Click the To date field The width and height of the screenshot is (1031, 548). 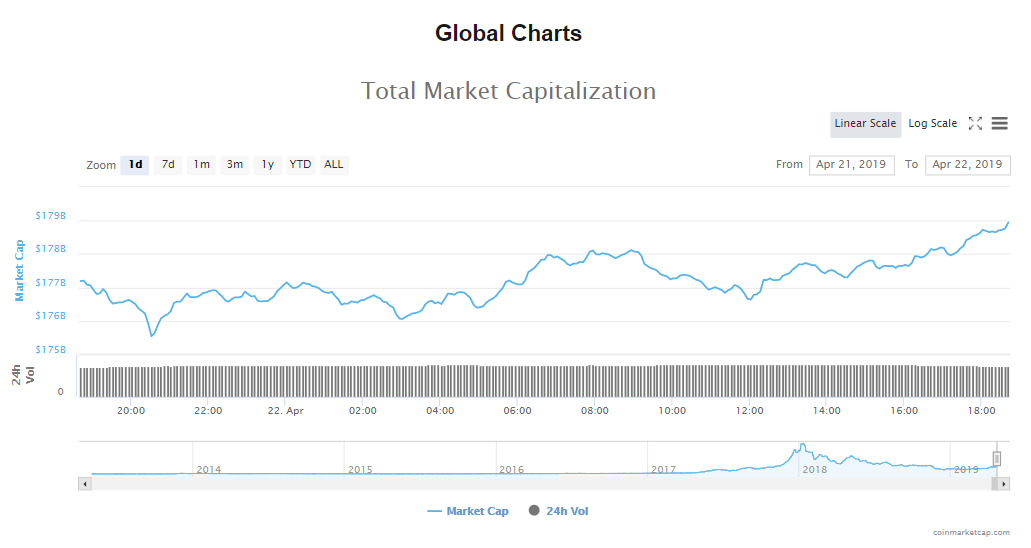967,165
